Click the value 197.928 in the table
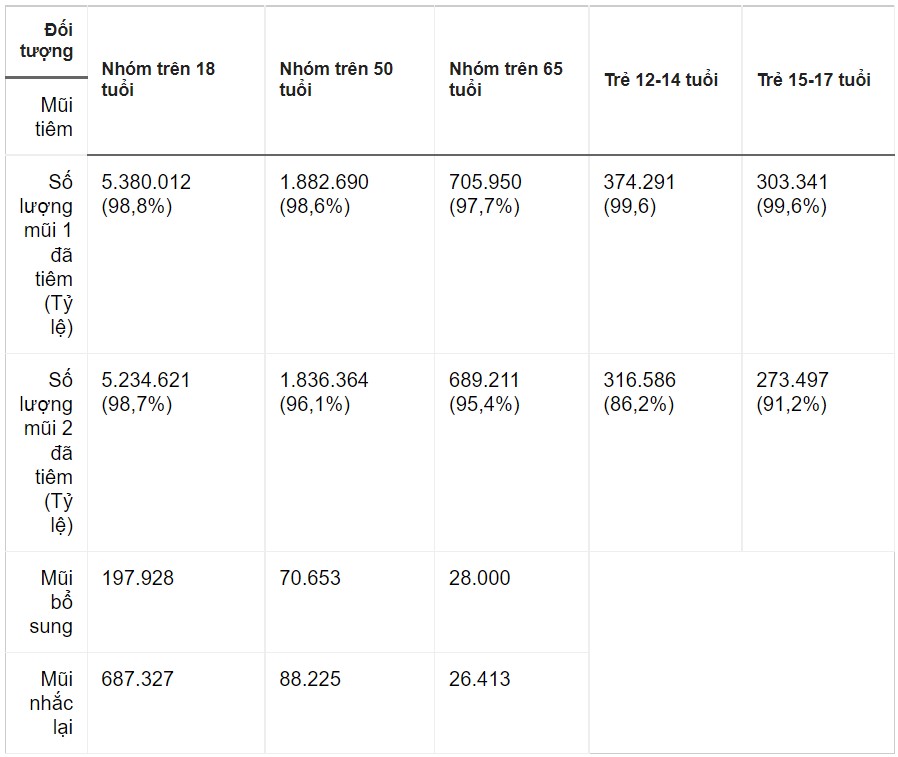 point(137,578)
